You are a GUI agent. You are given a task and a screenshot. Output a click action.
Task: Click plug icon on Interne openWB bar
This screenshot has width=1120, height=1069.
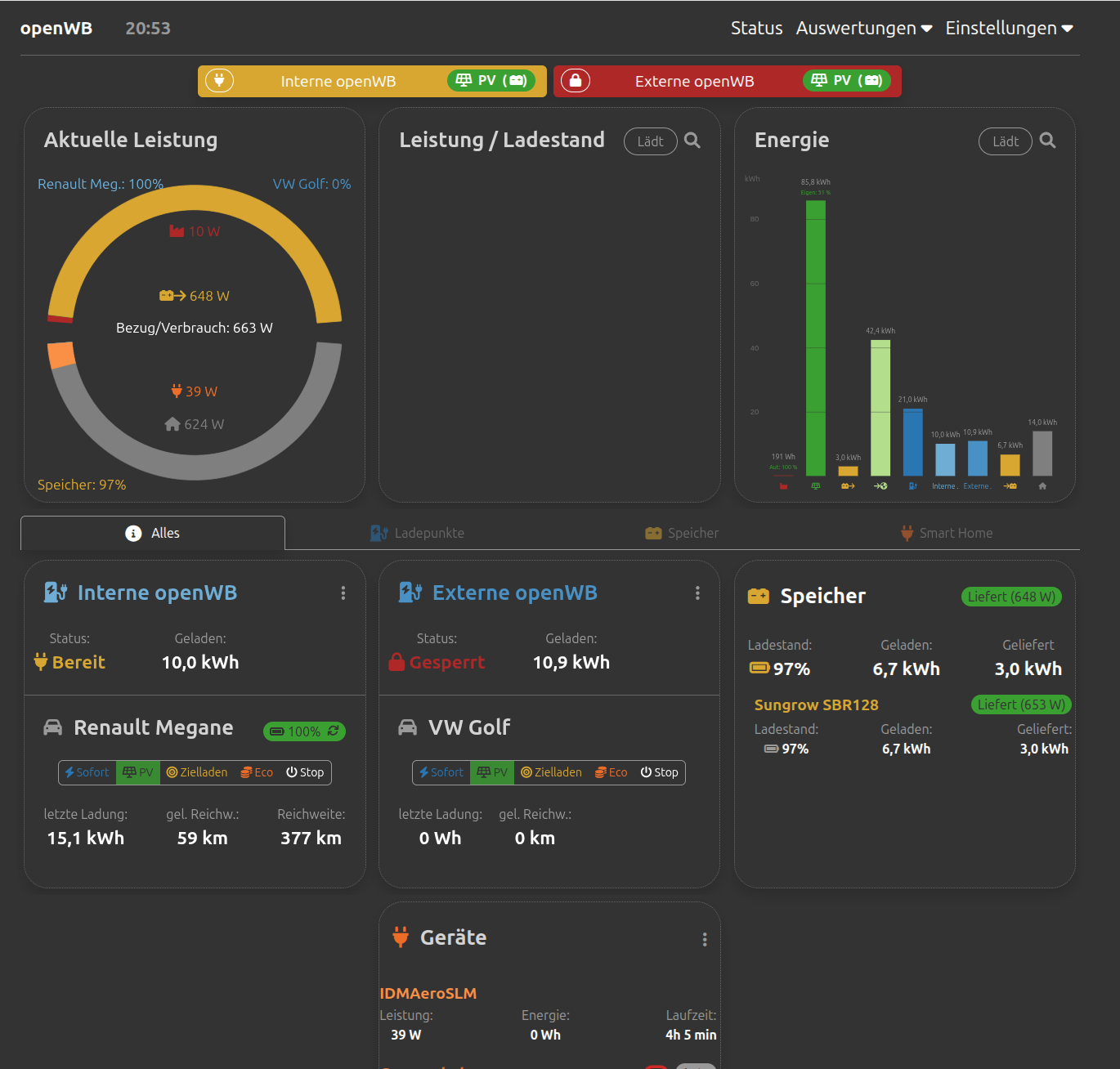tap(219, 81)
